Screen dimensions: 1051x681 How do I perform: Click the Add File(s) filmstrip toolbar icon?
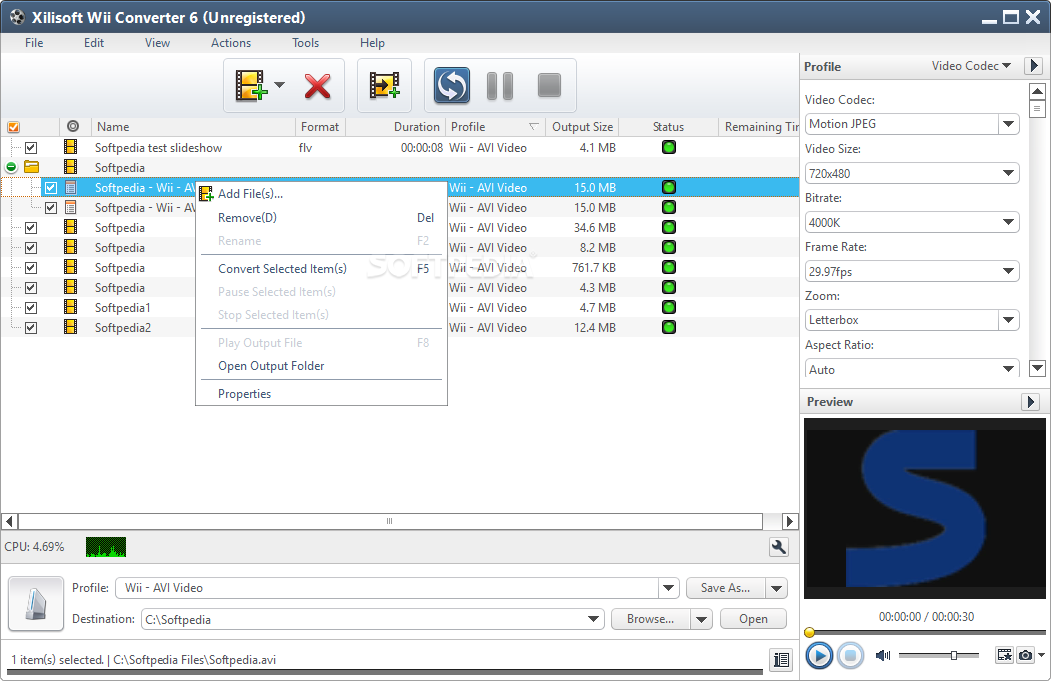click(x=251, y=85)
